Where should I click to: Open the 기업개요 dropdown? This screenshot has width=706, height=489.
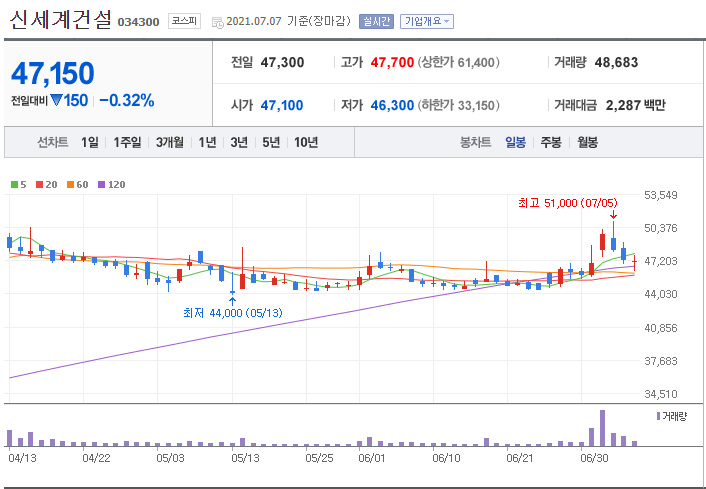[x=426, y=21]
